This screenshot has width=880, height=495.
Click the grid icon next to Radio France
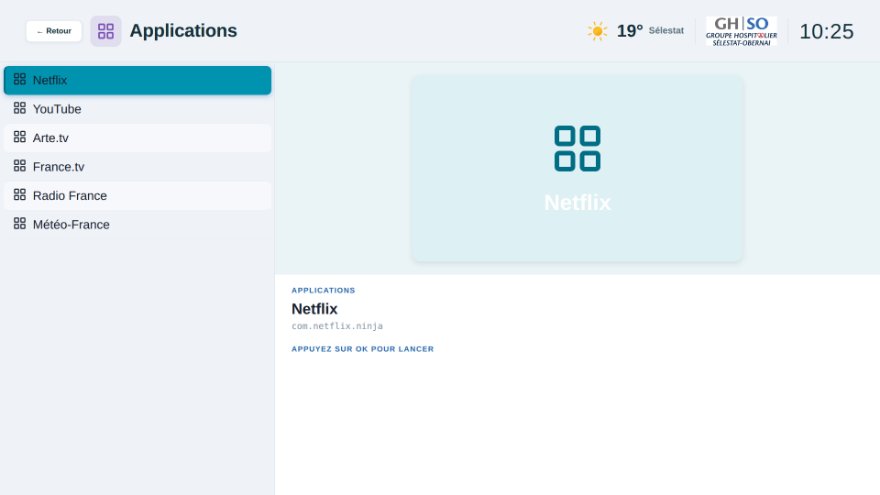coord(20,195)
